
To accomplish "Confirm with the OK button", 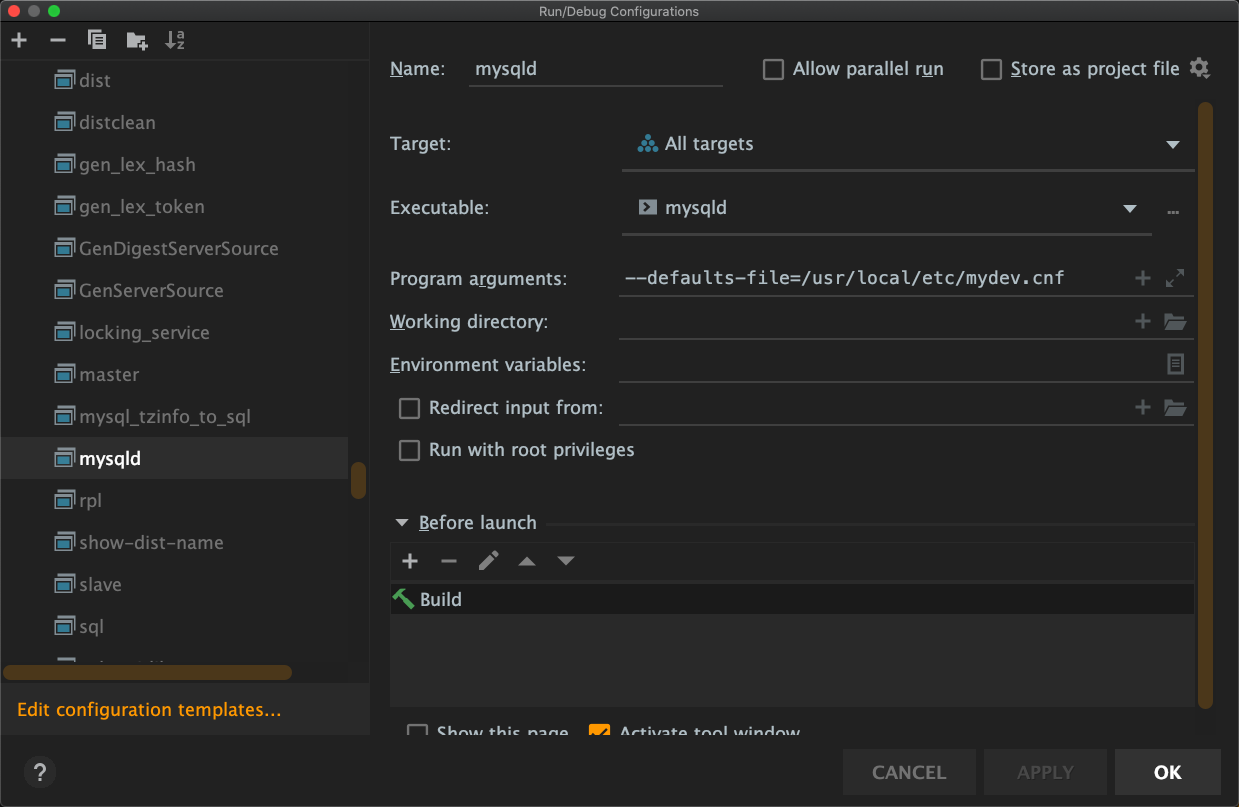I will [x=1167, y=772].
